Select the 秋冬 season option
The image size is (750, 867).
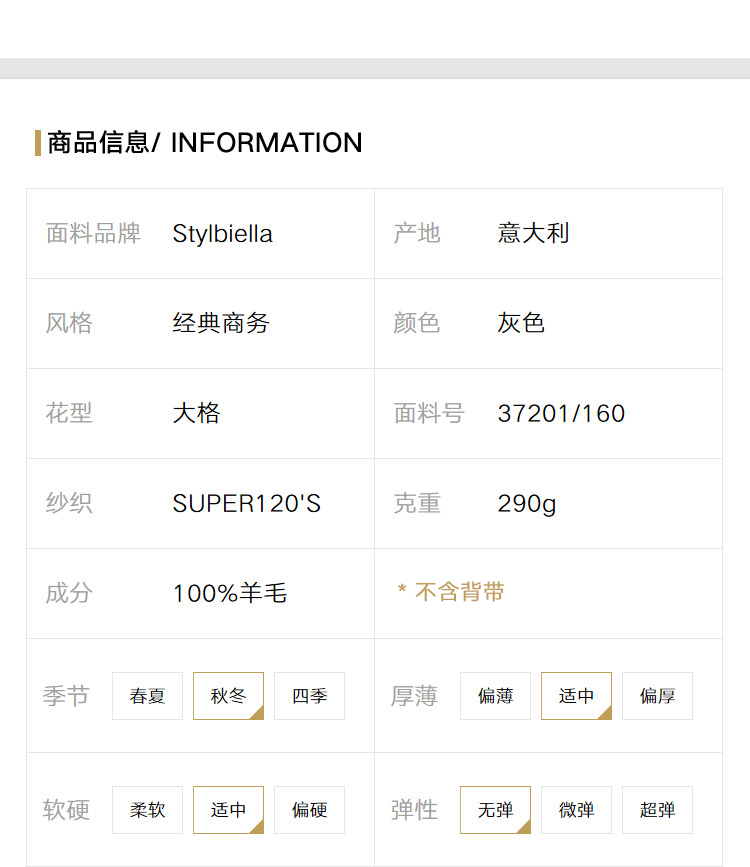(228, 696)
